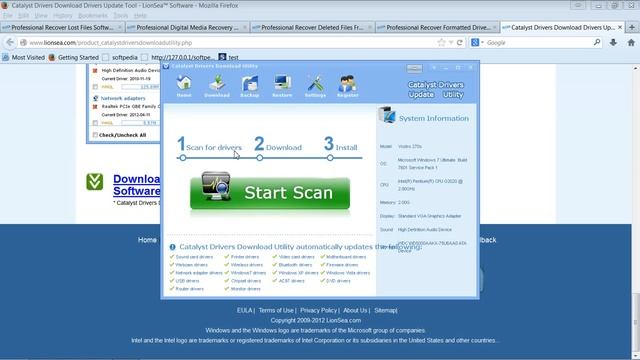
Task: Switch to Professional Digital Media Recovery tab
Action: tap(187, 27)
